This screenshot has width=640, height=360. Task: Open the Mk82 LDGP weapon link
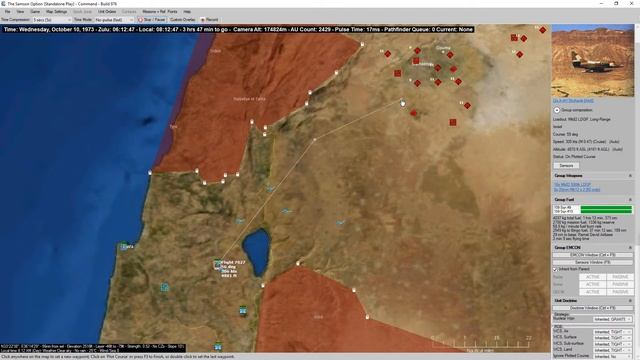(572, 184)
